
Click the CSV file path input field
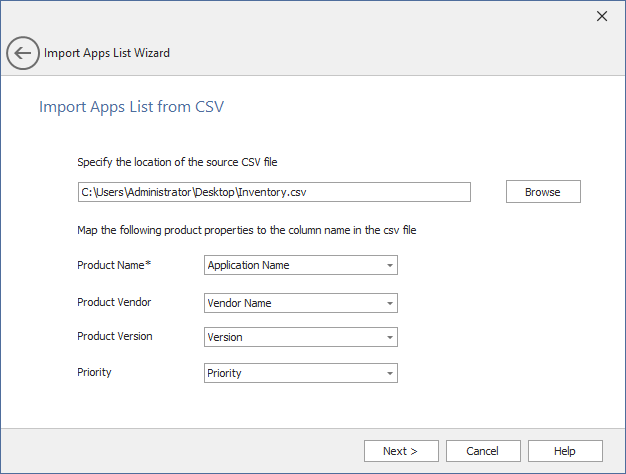point(273,192)
